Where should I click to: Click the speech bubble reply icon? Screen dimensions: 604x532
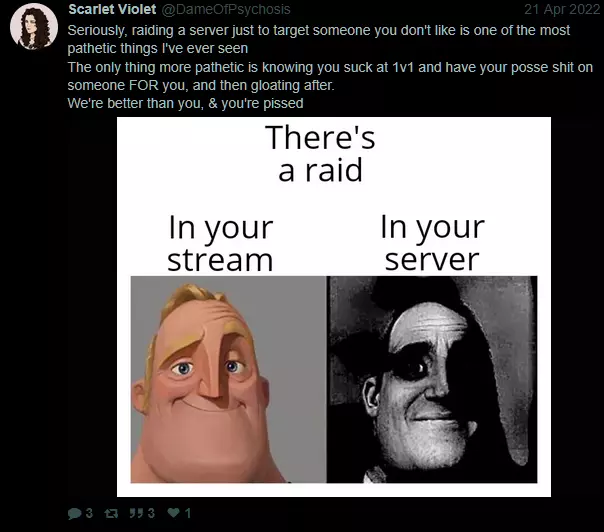74,514
